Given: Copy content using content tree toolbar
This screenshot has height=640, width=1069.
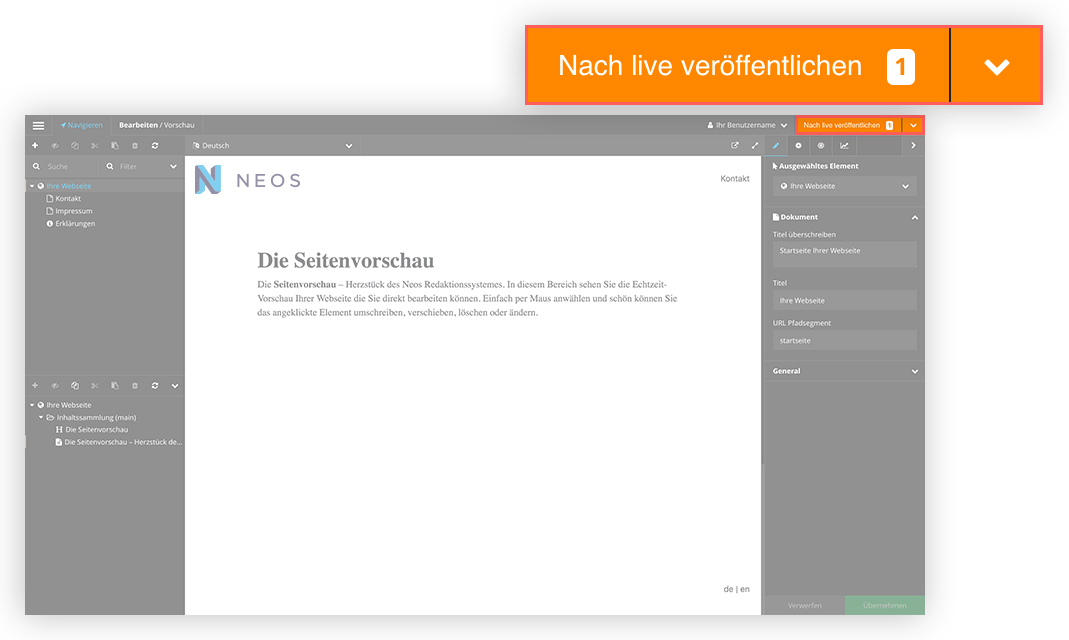Looking at the screenshot, I should (75, 386).
